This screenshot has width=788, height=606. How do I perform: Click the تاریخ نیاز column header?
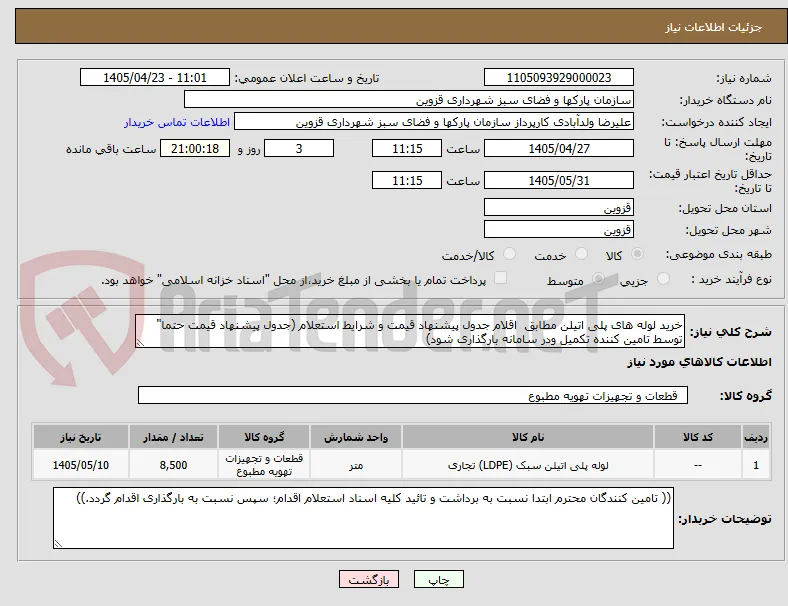pyautogui.click(x=81, y=437)
